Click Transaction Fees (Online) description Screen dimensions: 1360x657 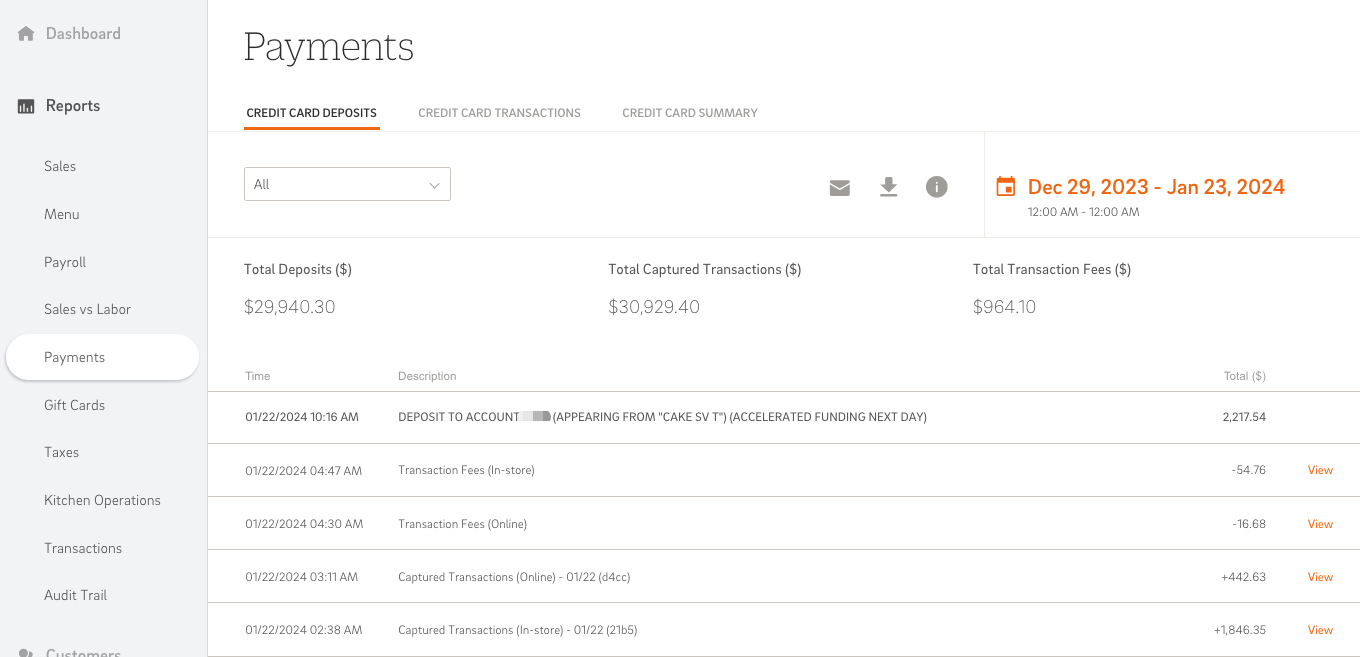pyautogui.click(x=462, y=524)
